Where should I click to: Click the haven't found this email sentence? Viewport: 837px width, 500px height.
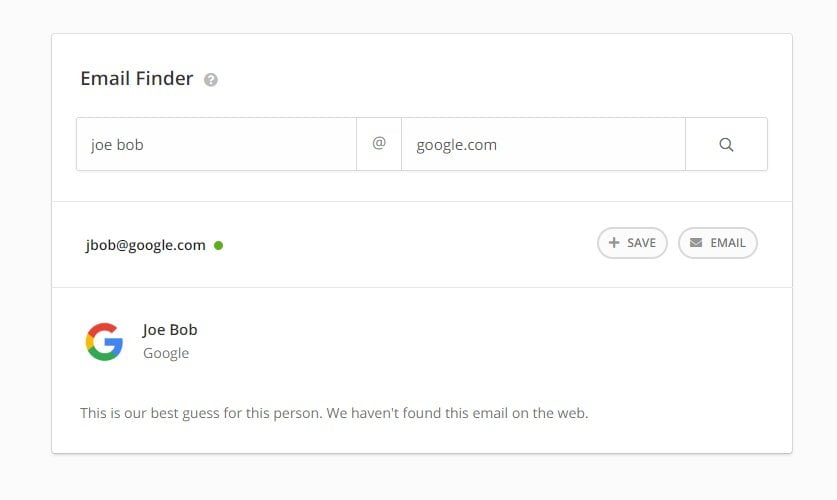click(x=457, y=413)
